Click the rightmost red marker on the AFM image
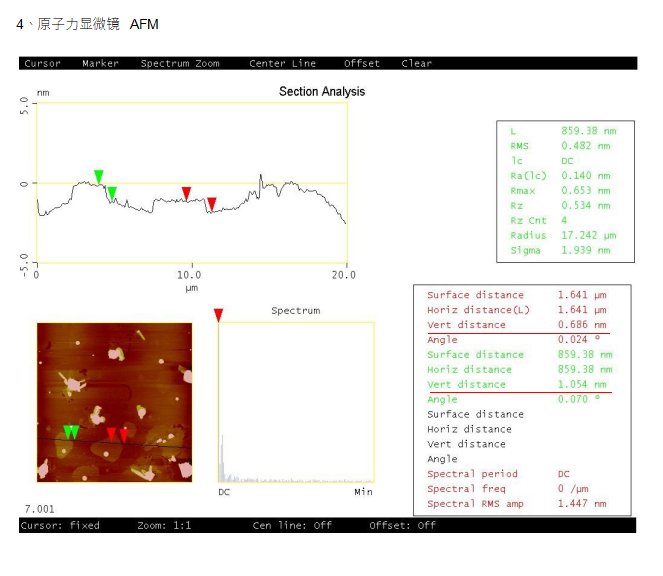The height and width of the screenshot is (576, 663). tap(124, 435)
